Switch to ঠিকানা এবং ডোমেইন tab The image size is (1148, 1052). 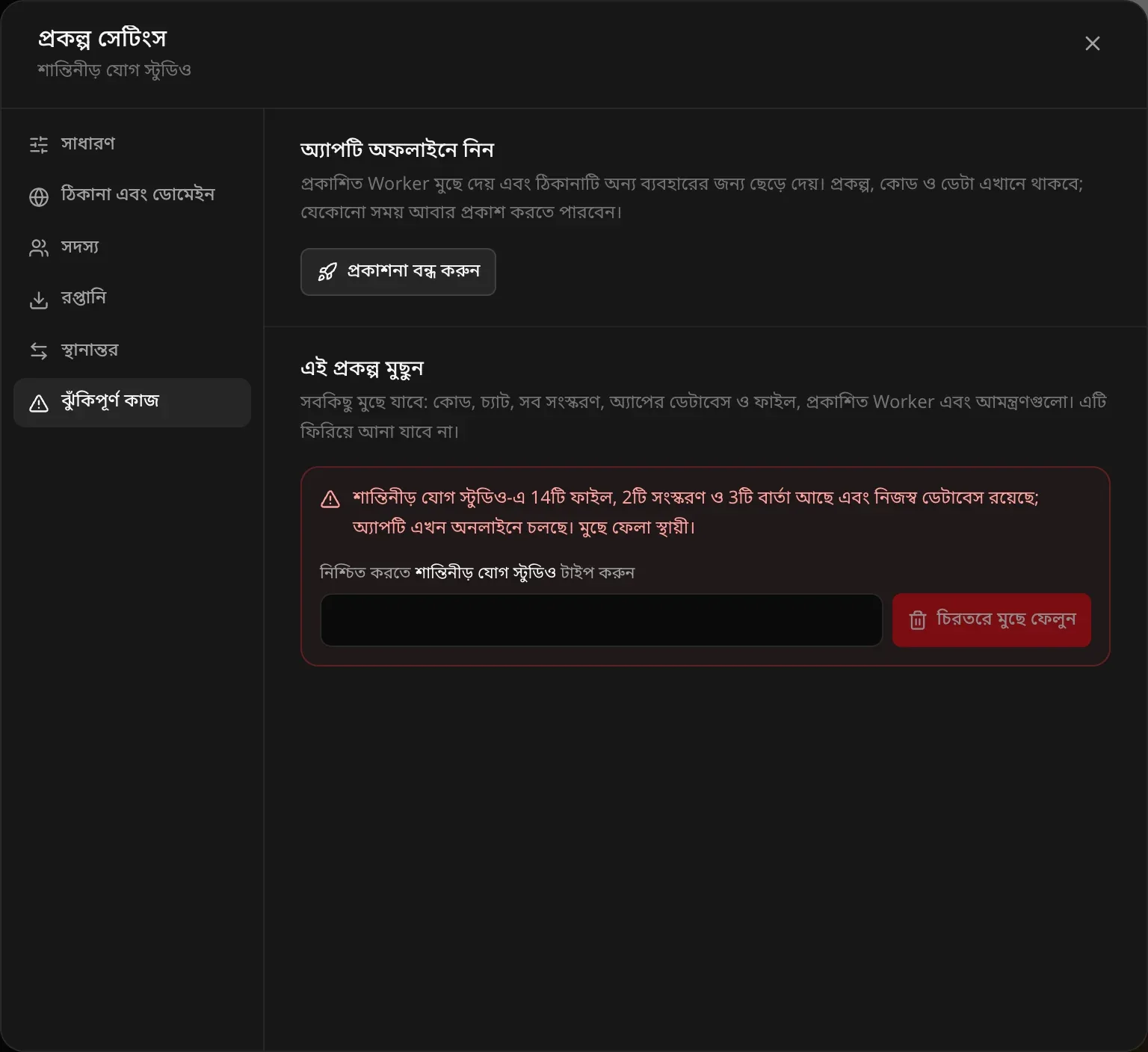point(132,196)
